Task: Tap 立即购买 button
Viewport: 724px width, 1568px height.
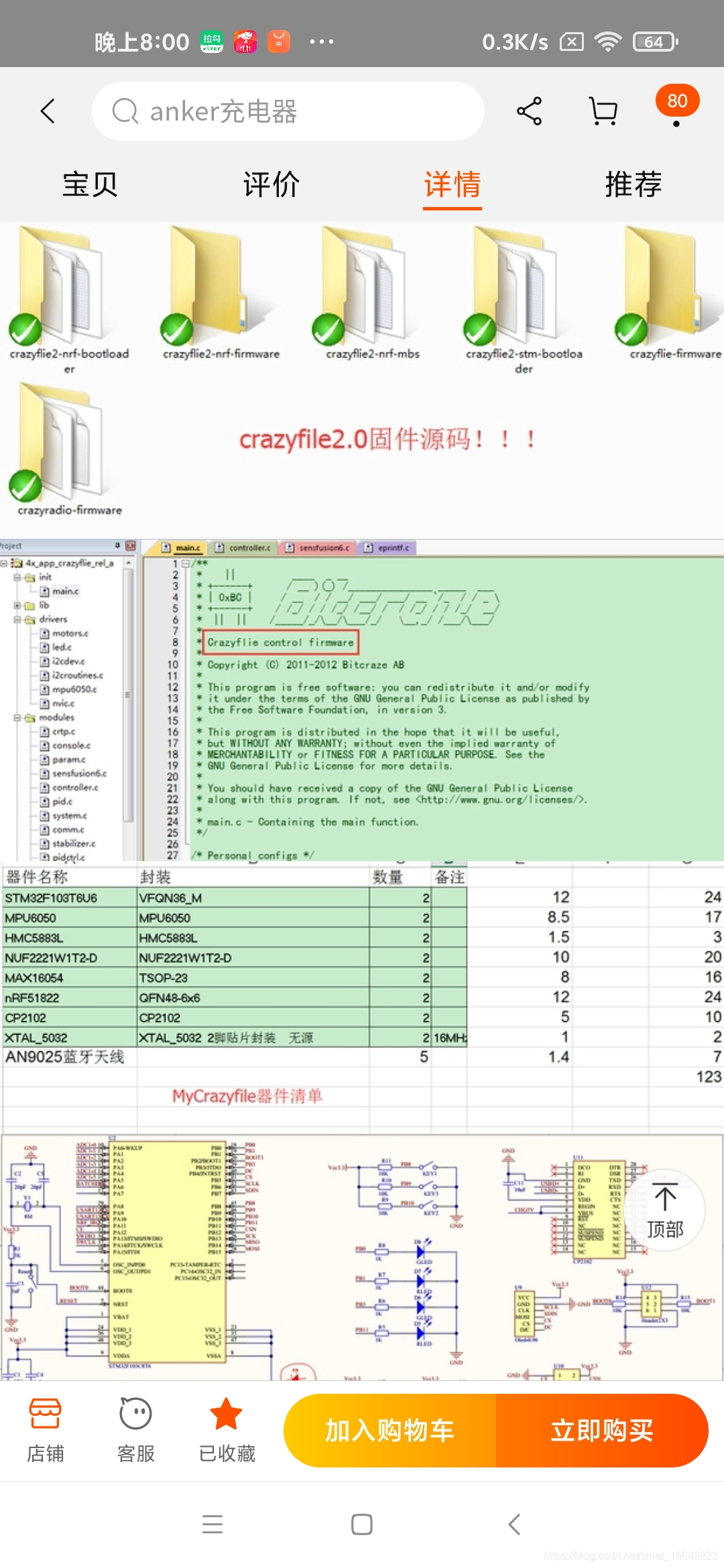Action: 602,1431
